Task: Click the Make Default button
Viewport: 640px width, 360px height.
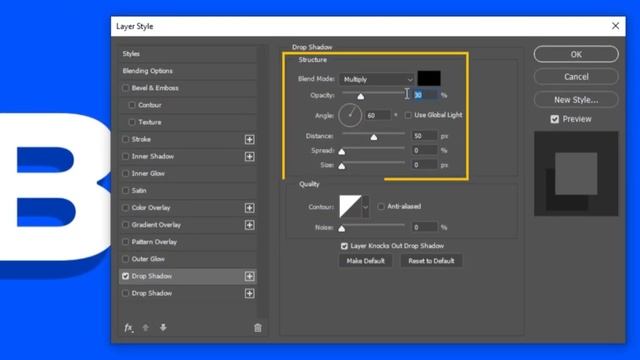Action: tap(365, 261)
